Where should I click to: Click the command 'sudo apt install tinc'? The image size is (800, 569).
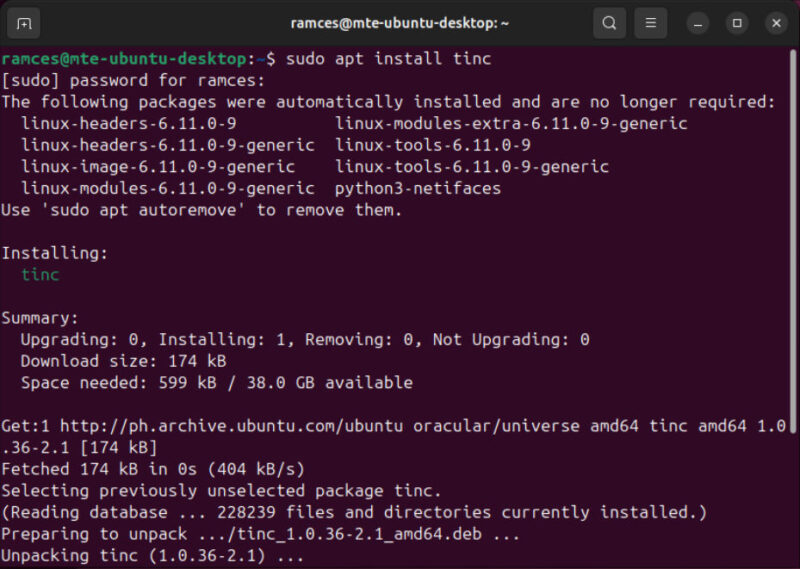pos(388,59)
